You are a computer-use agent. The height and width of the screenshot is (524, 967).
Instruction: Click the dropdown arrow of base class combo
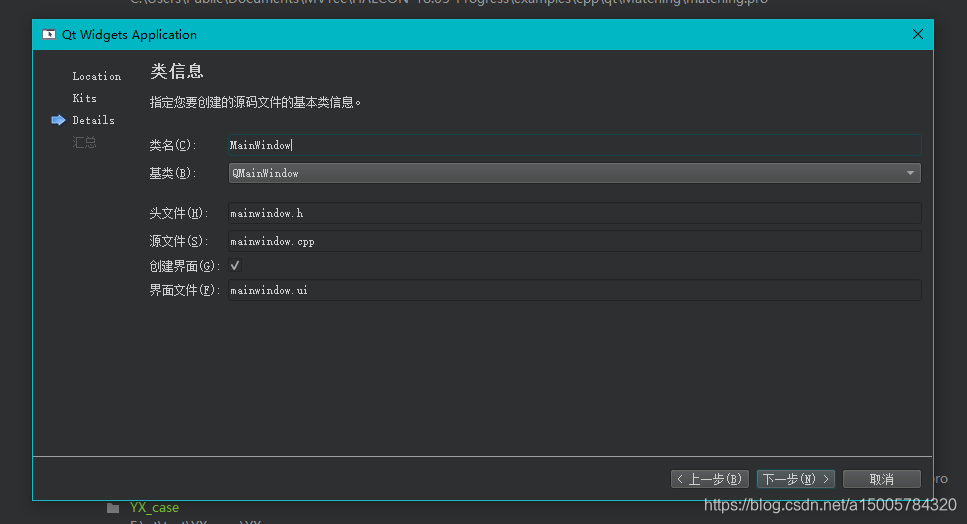[x=910, y=173]
